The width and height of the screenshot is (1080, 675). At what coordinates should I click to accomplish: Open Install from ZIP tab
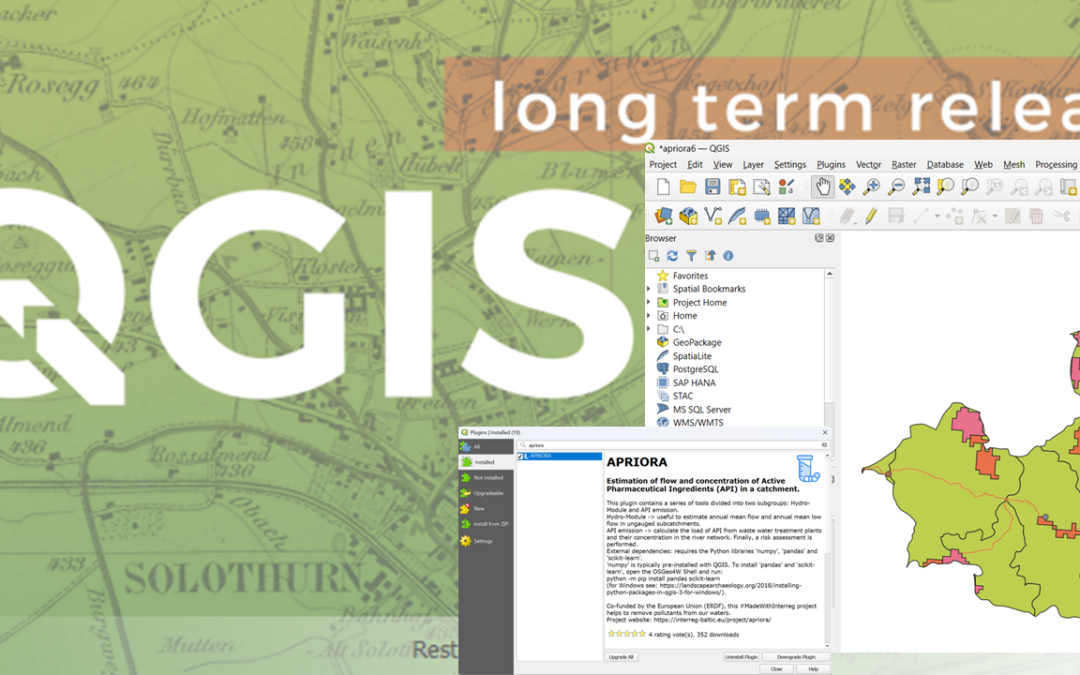click(x=486, y=524)
